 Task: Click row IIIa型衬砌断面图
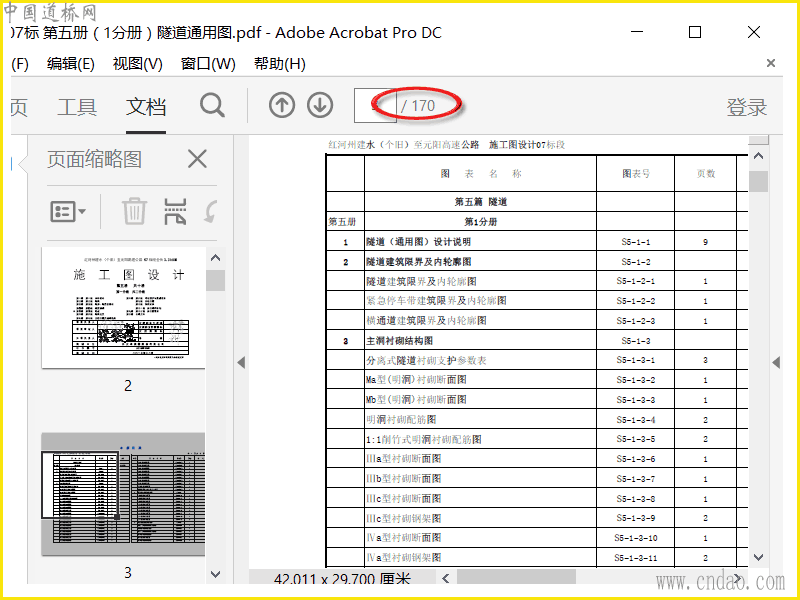pos(537,459)
